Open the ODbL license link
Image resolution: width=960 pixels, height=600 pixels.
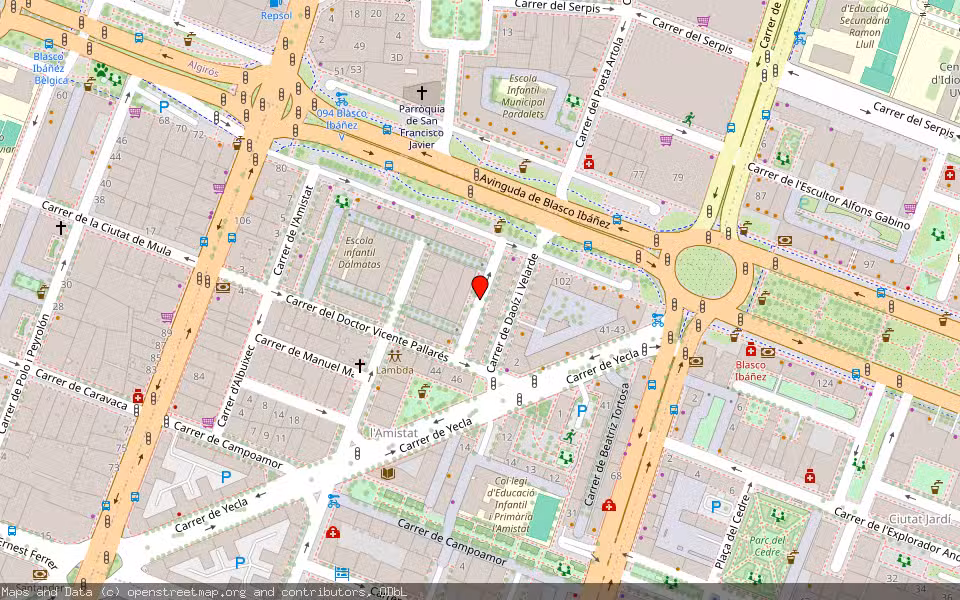[x=389, y=592]
